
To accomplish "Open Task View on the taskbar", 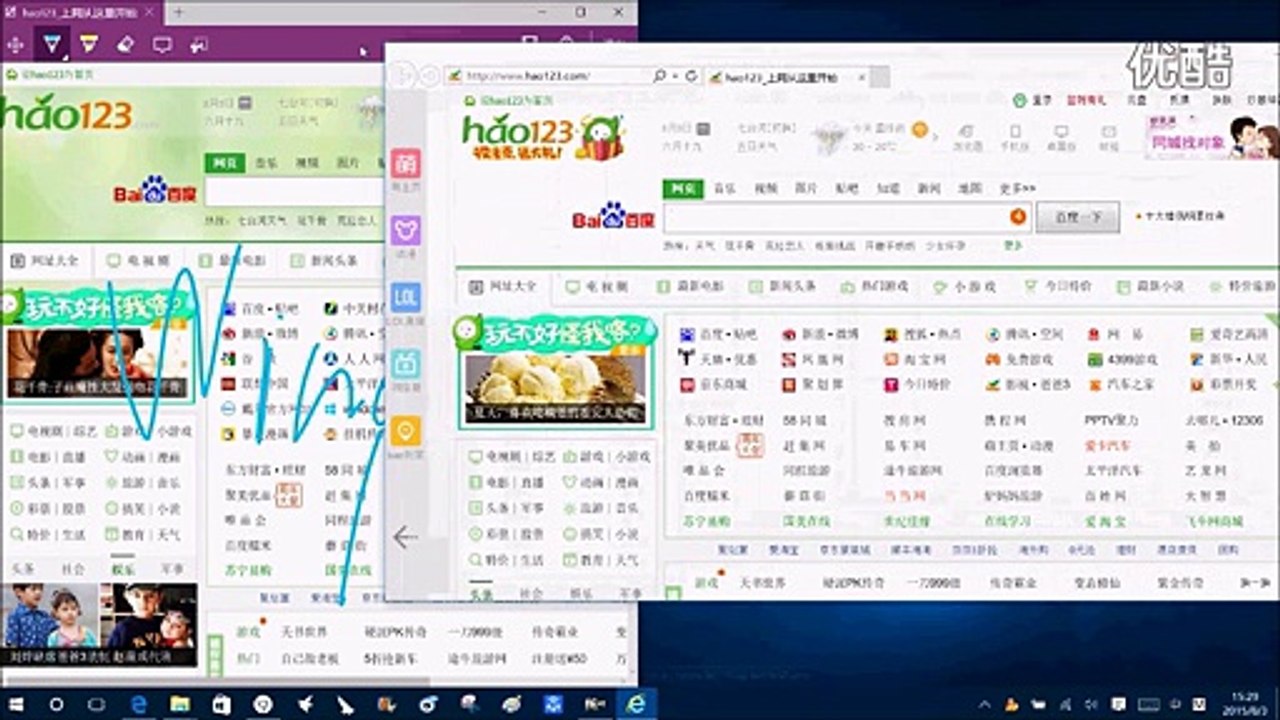I will [96, 704].
